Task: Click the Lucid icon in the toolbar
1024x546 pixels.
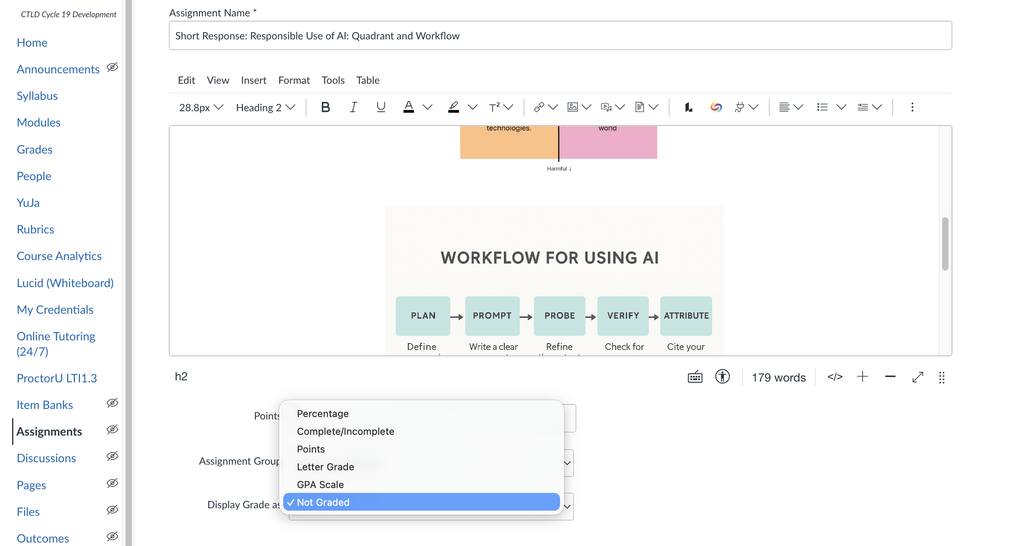Action: (x=688, y=107)
